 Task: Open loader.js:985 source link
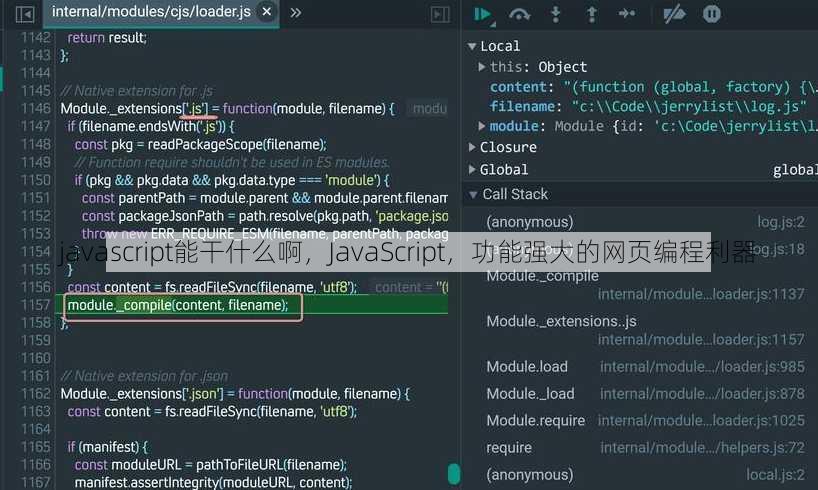(702, 367)
